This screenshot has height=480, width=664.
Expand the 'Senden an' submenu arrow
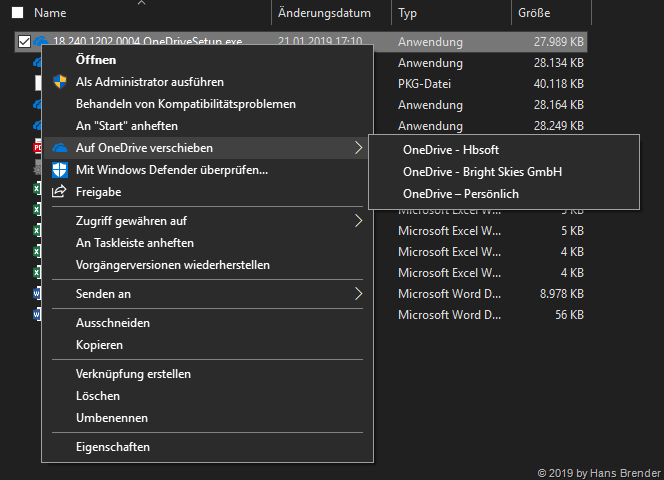358,294
